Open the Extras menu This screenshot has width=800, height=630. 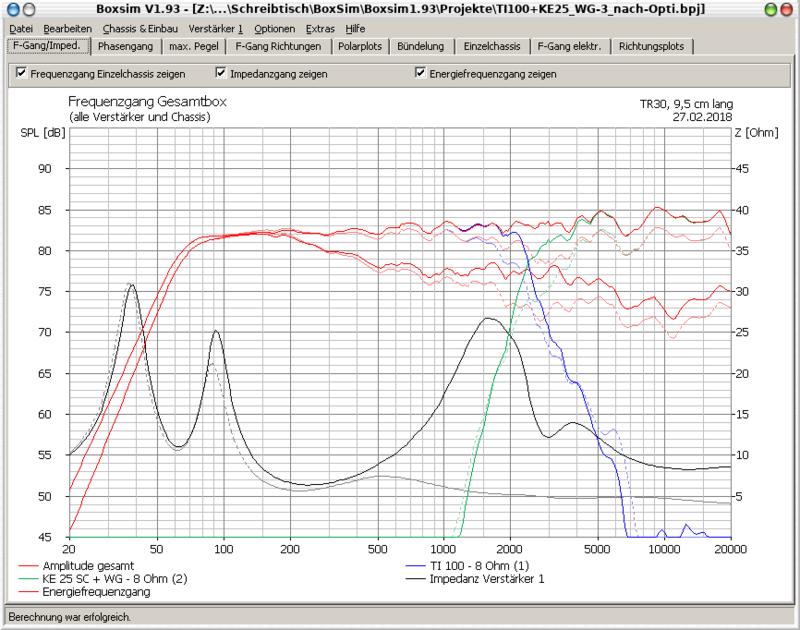pos(322,29)
